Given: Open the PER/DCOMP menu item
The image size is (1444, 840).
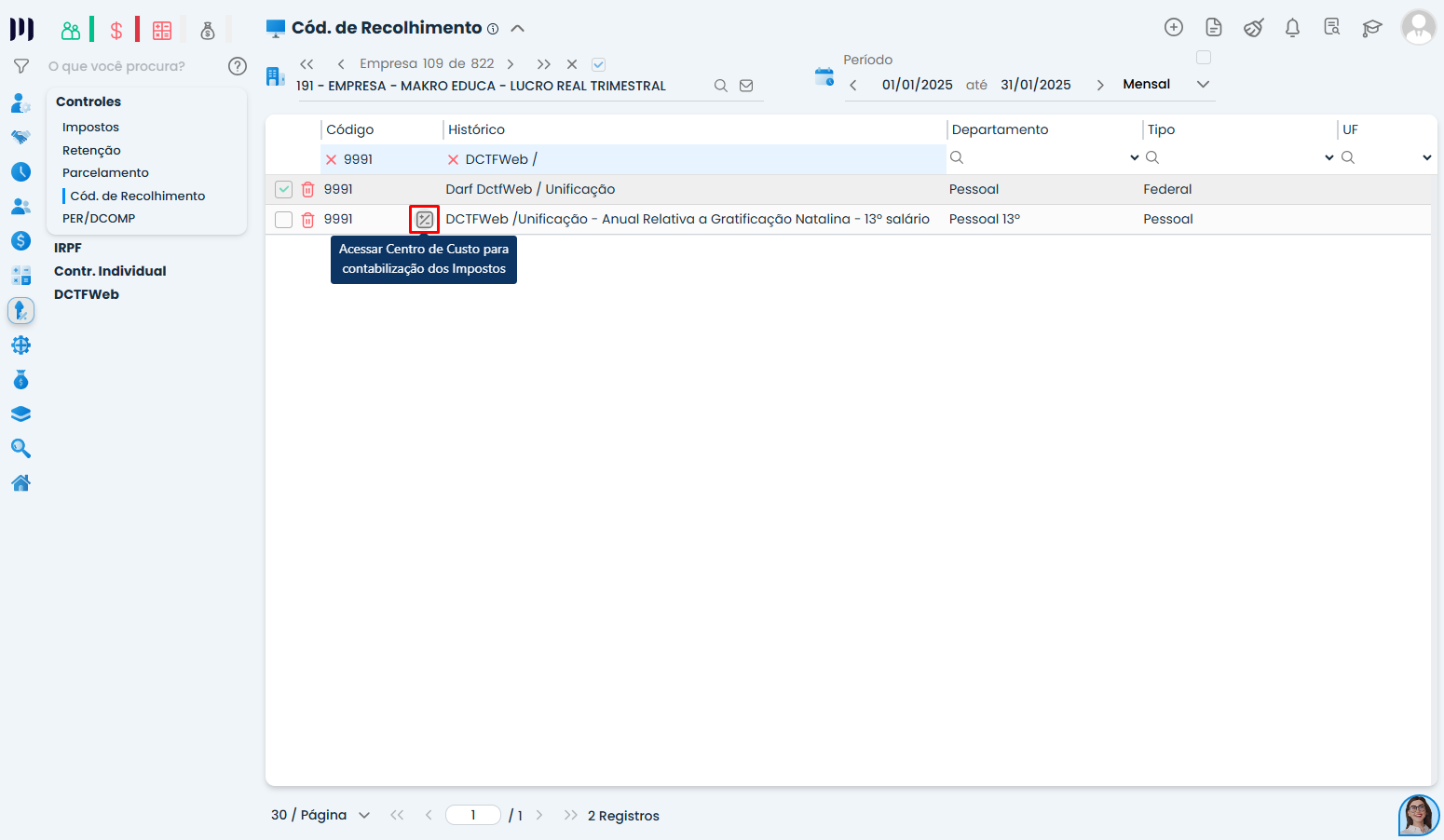Looking at the screenshot, I should click(99, 219).
